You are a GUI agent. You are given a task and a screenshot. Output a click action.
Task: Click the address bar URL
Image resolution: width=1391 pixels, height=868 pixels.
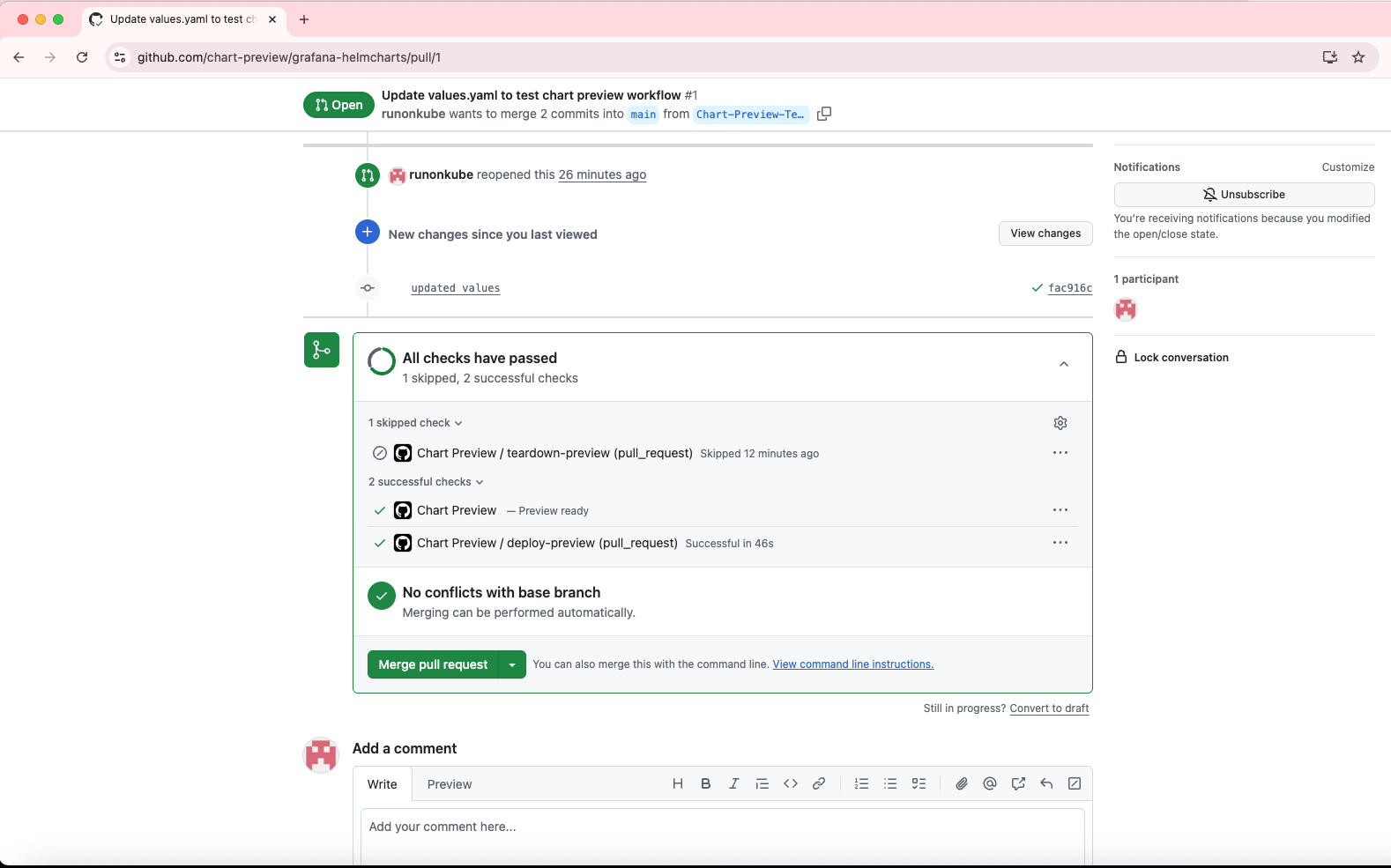click(x=289, y=57)
